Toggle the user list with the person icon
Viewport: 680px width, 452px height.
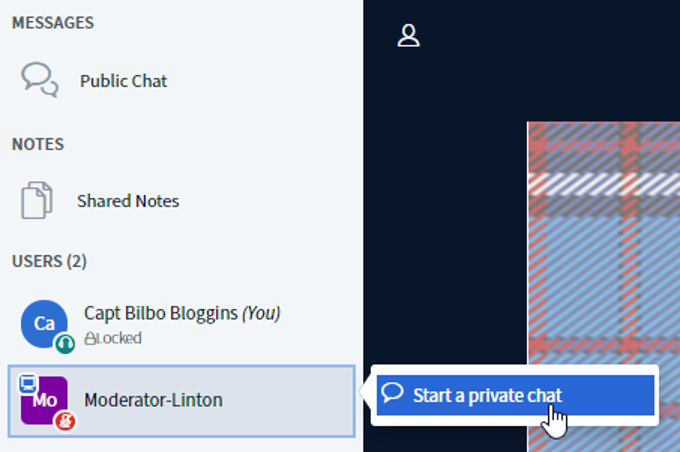point(409,36)
